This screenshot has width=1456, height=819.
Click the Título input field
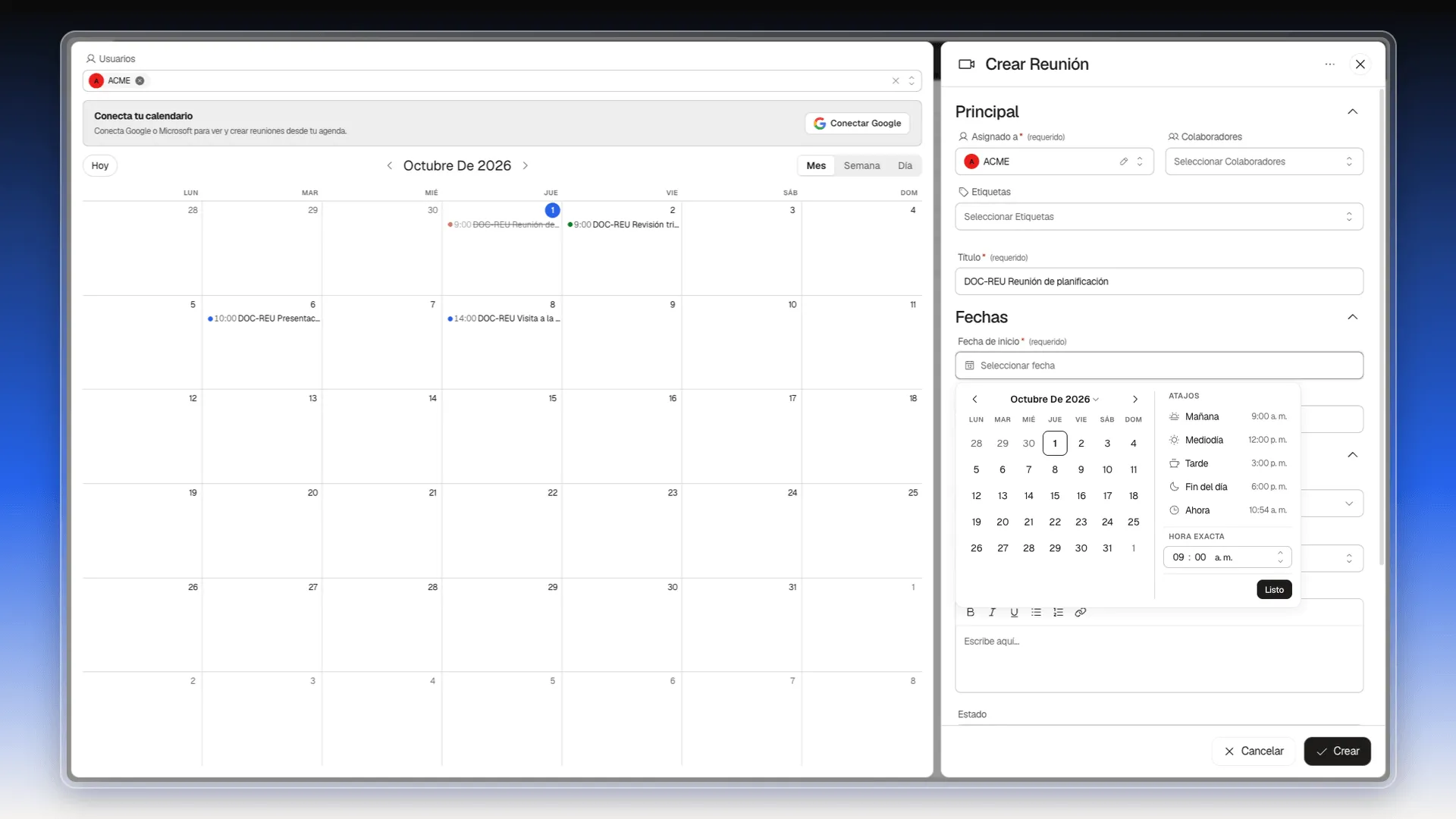point(1159,281)
